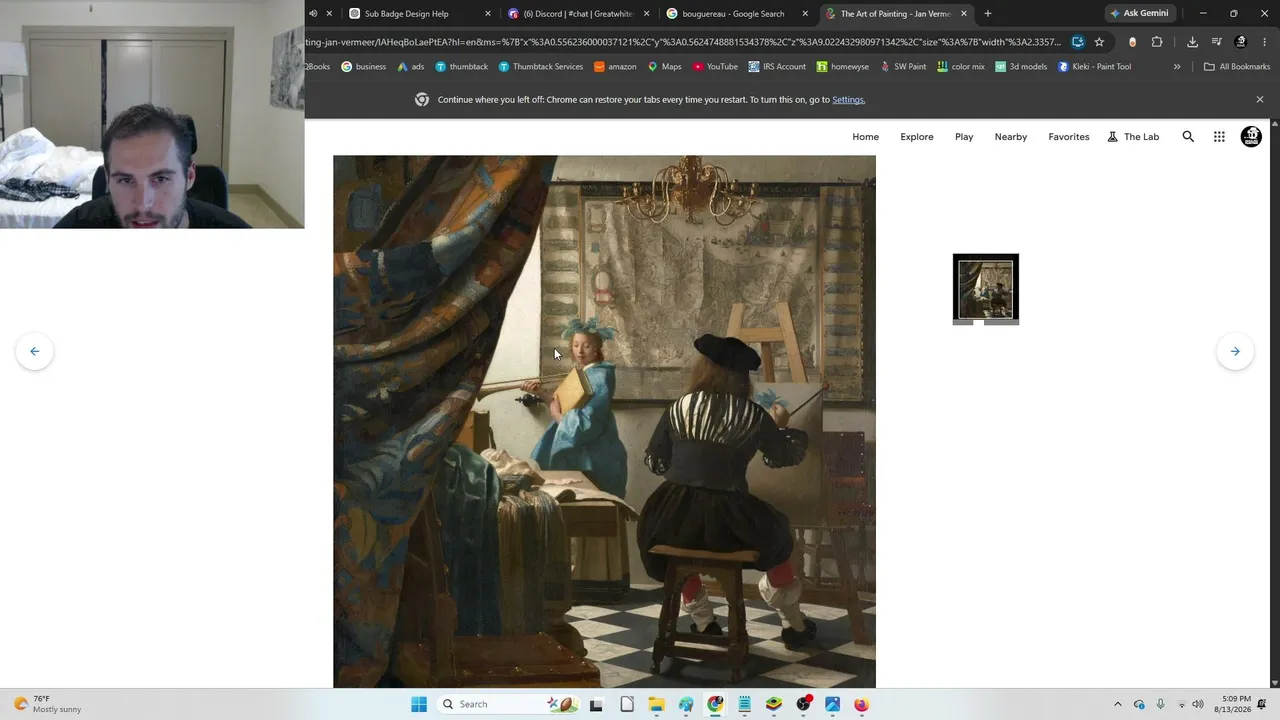Open File Explorer from the taskbar
1280x720 pixels.
656,704
